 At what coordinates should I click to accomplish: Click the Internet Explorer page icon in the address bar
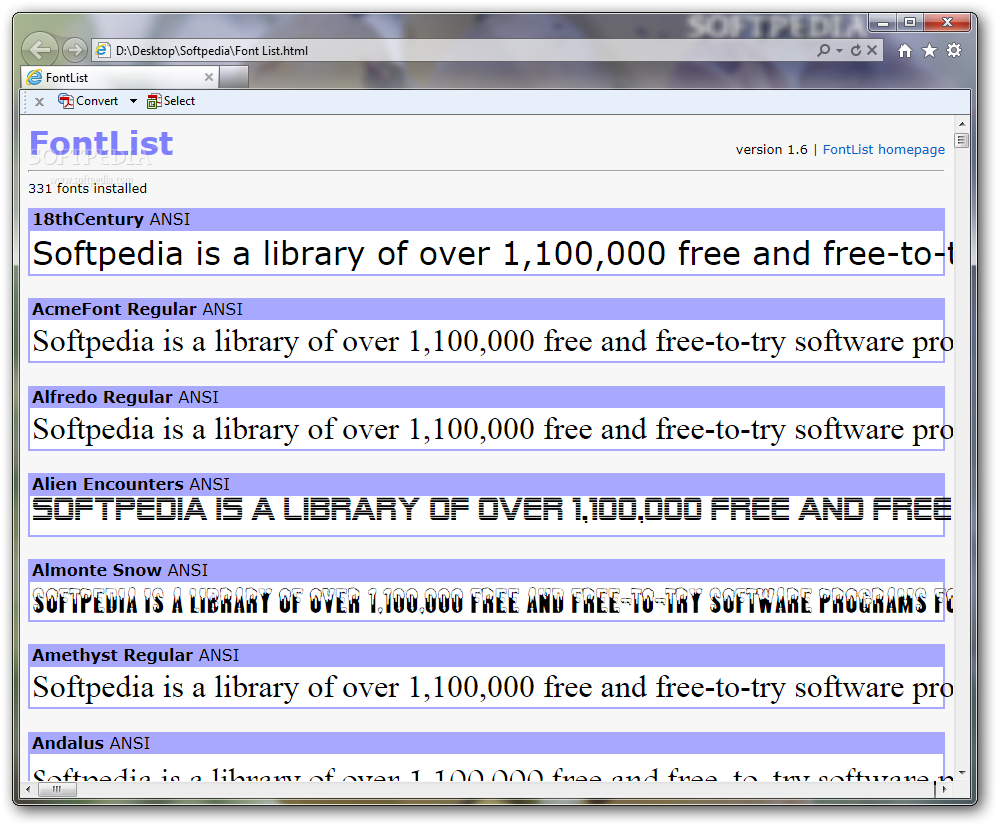click(x=102, y=50)
